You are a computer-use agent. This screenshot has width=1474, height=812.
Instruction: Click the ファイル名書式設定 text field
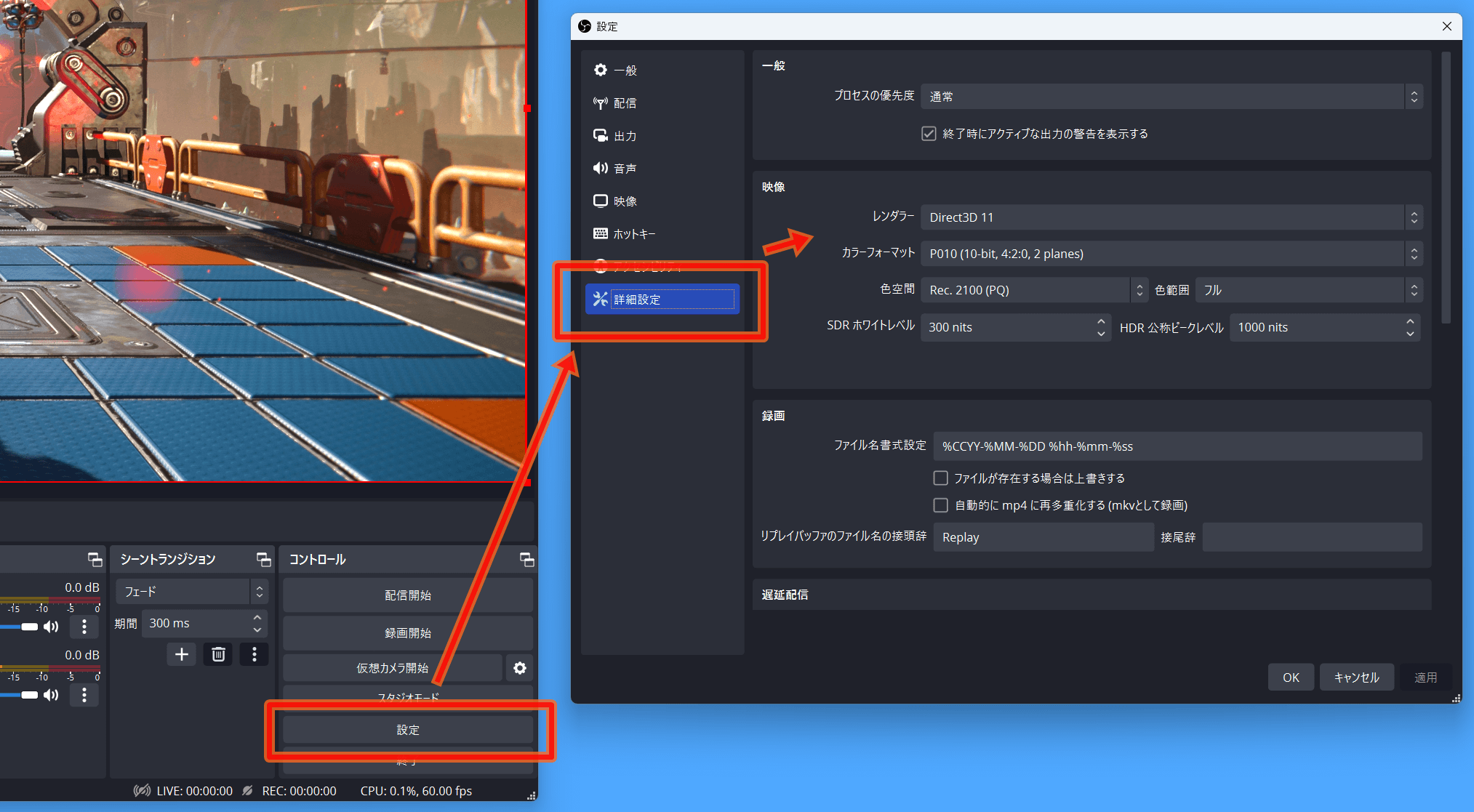(x=1178, y=446)
